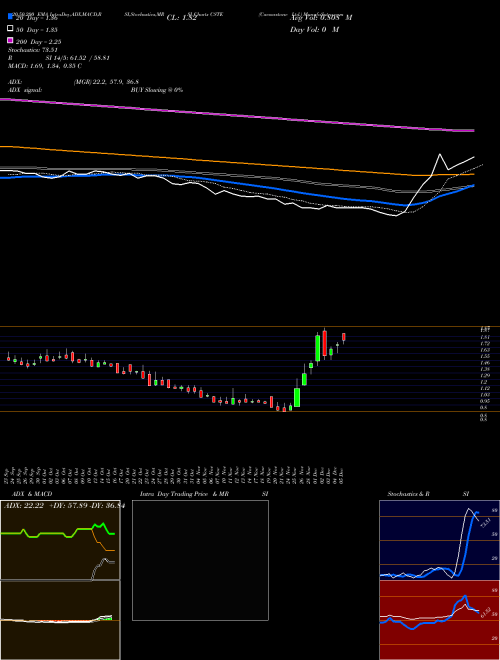
Task: Click the '(MGR) 22.2, 57.9, 36.8' ADX values
Action: 106,82
